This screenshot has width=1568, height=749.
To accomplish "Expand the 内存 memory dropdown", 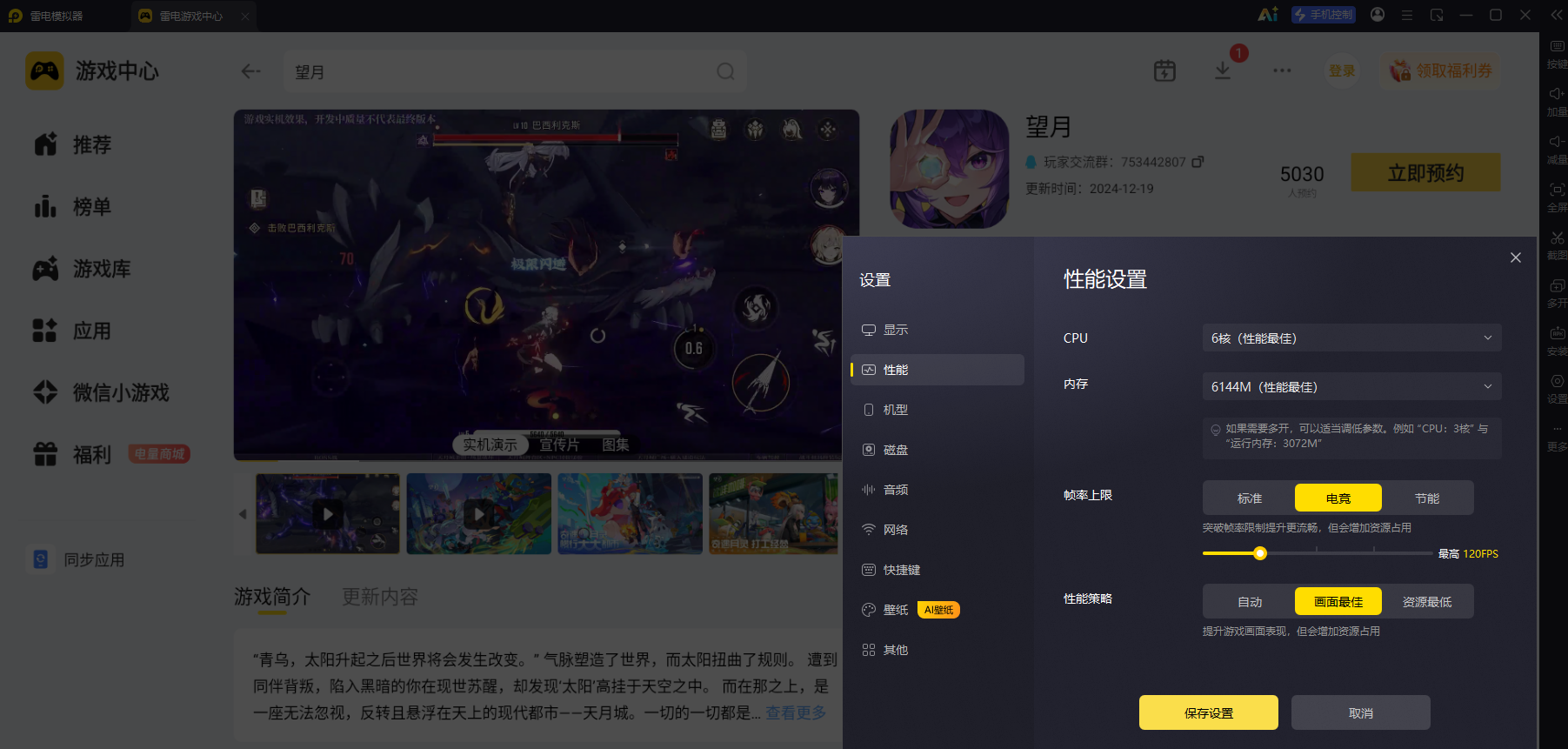I will (x=1351, y=386).
